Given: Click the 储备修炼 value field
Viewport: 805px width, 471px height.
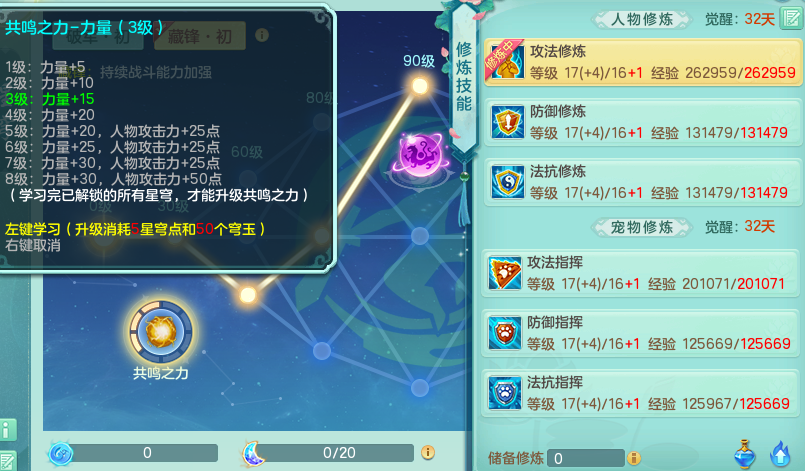Looking at the screenshot, I should (x=586, y=458).
